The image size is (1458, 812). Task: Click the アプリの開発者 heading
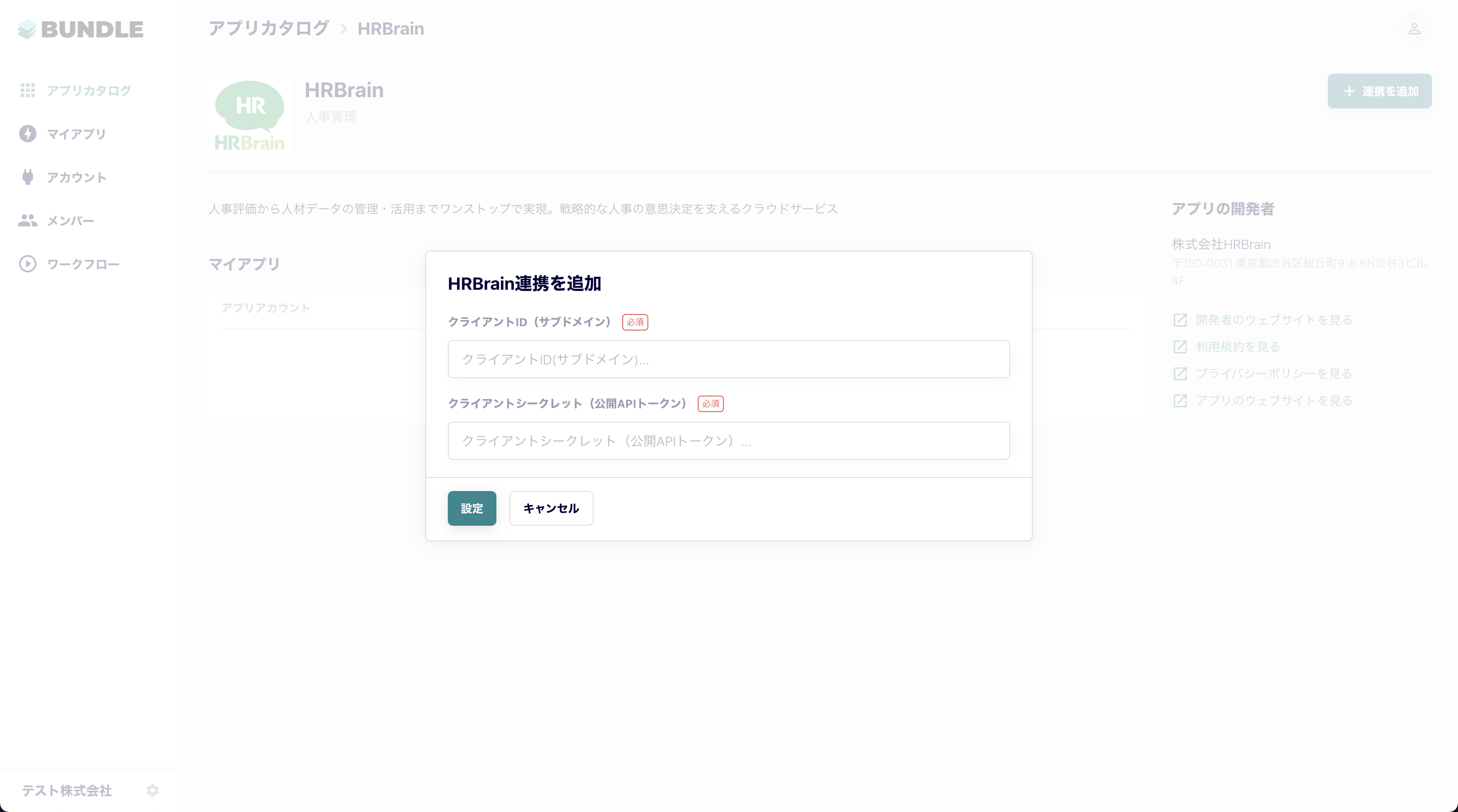point(1222,209)
